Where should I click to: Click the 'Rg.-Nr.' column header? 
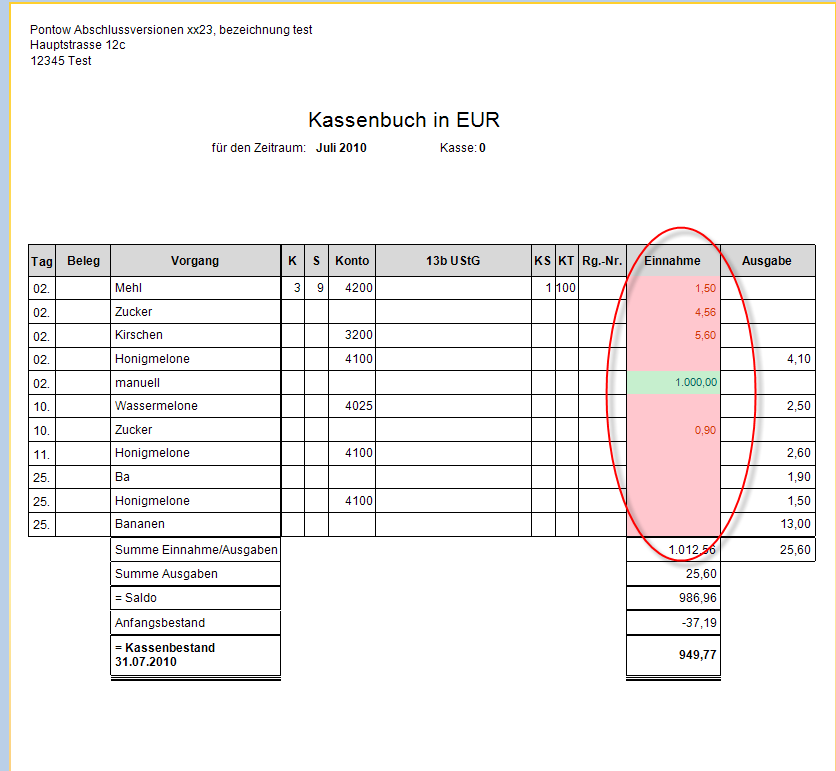[602, 261]
